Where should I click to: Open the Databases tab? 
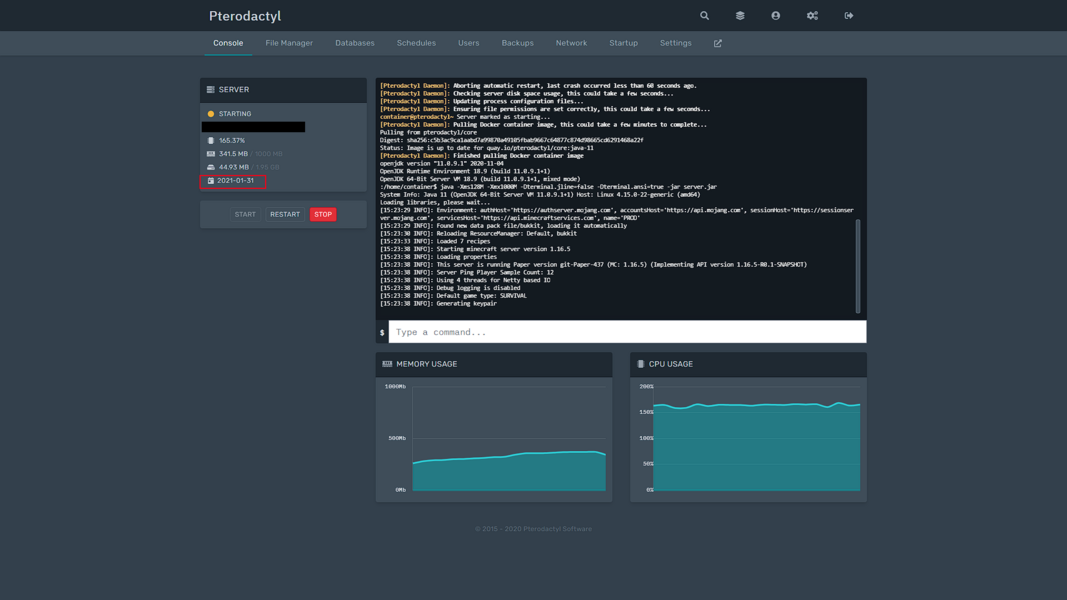tap(354, 43)
